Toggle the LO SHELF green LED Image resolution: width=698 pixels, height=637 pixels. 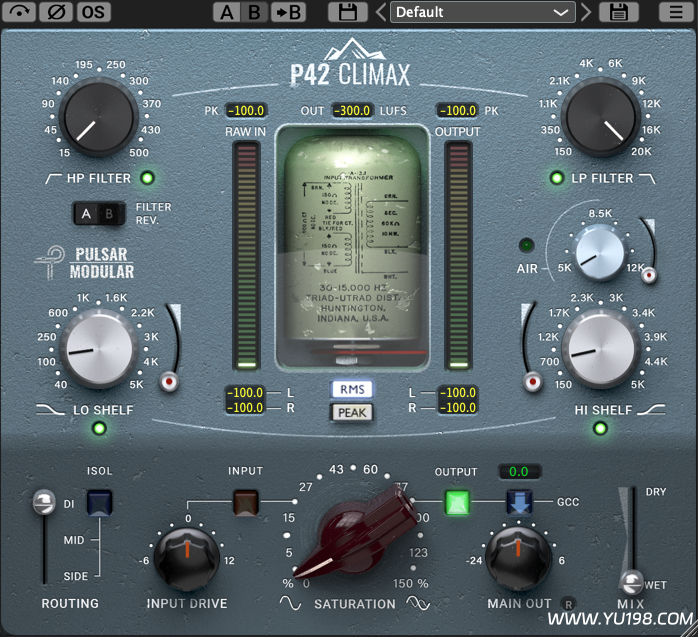tap(99, 429)
